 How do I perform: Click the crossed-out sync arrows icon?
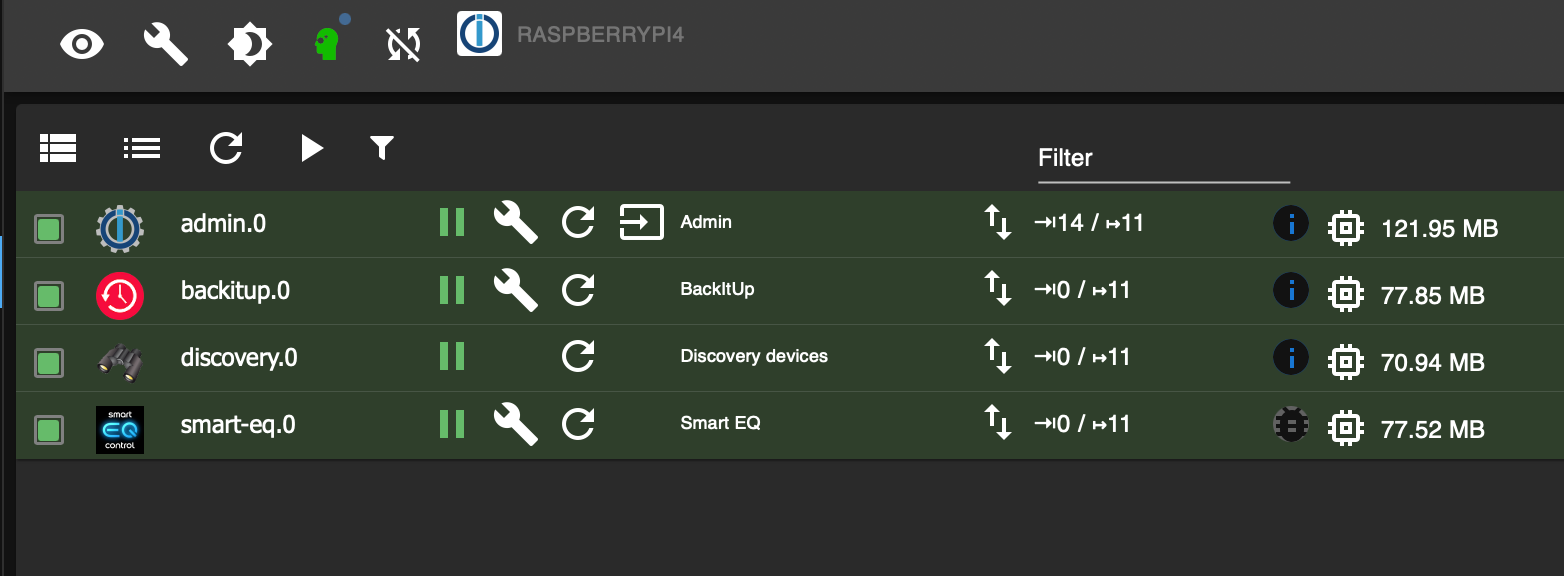coord(404,45)
